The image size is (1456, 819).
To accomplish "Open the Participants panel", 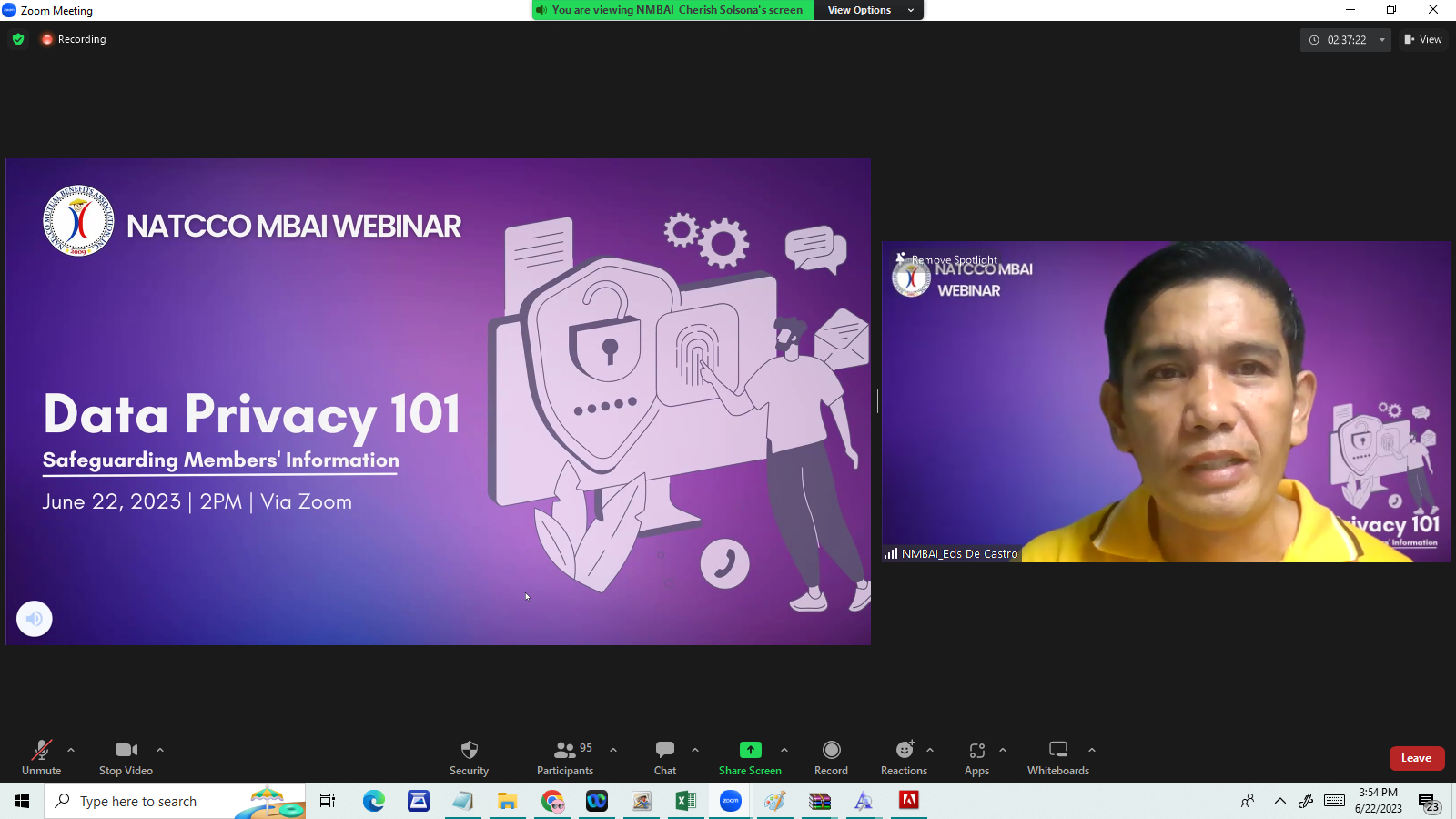I will click(565, 757).
